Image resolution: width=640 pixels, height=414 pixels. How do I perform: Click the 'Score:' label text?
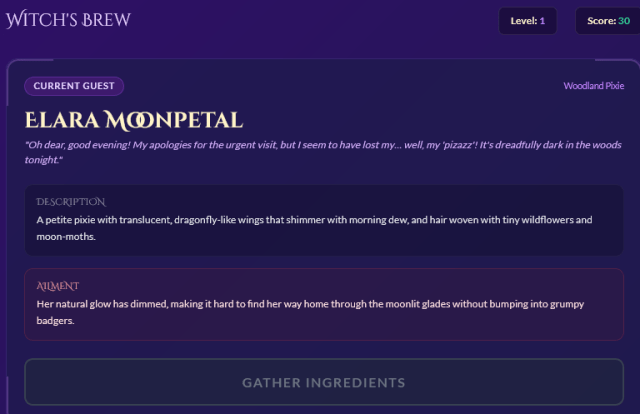point(599,20)
